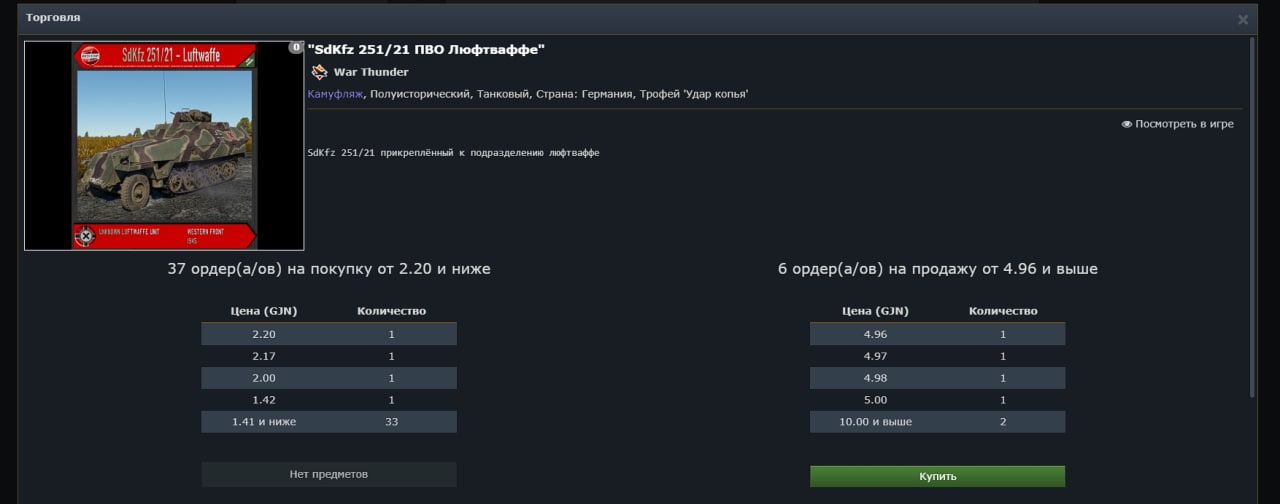Click quantity 33 in buy orders
The width and height of the screenshot is (1280, 504).
click(x=392, y=422)
